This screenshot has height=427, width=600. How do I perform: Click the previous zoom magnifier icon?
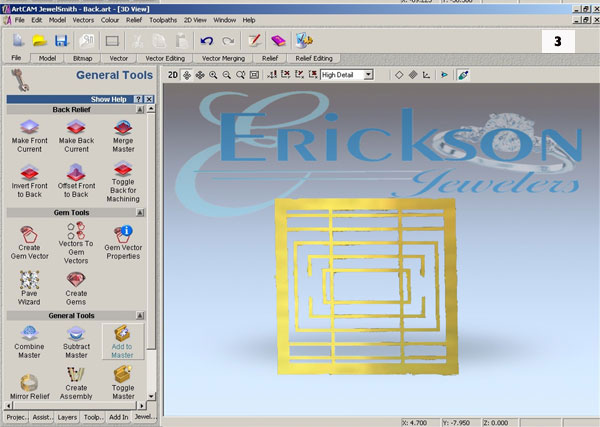pos(240,75)
